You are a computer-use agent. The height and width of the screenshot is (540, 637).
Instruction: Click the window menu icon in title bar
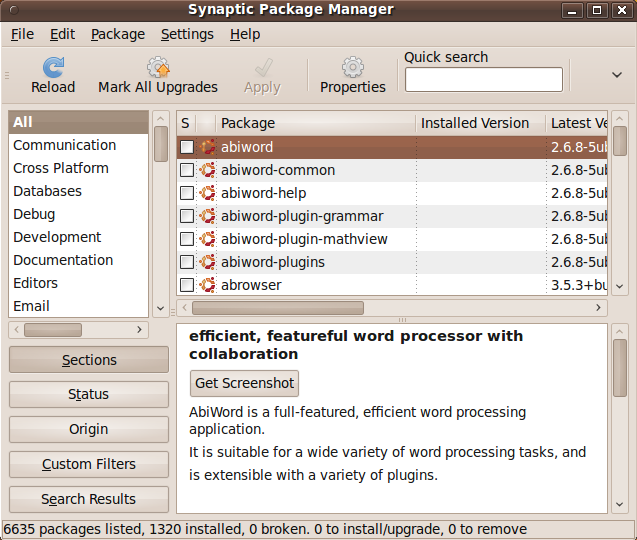(14, 10)
